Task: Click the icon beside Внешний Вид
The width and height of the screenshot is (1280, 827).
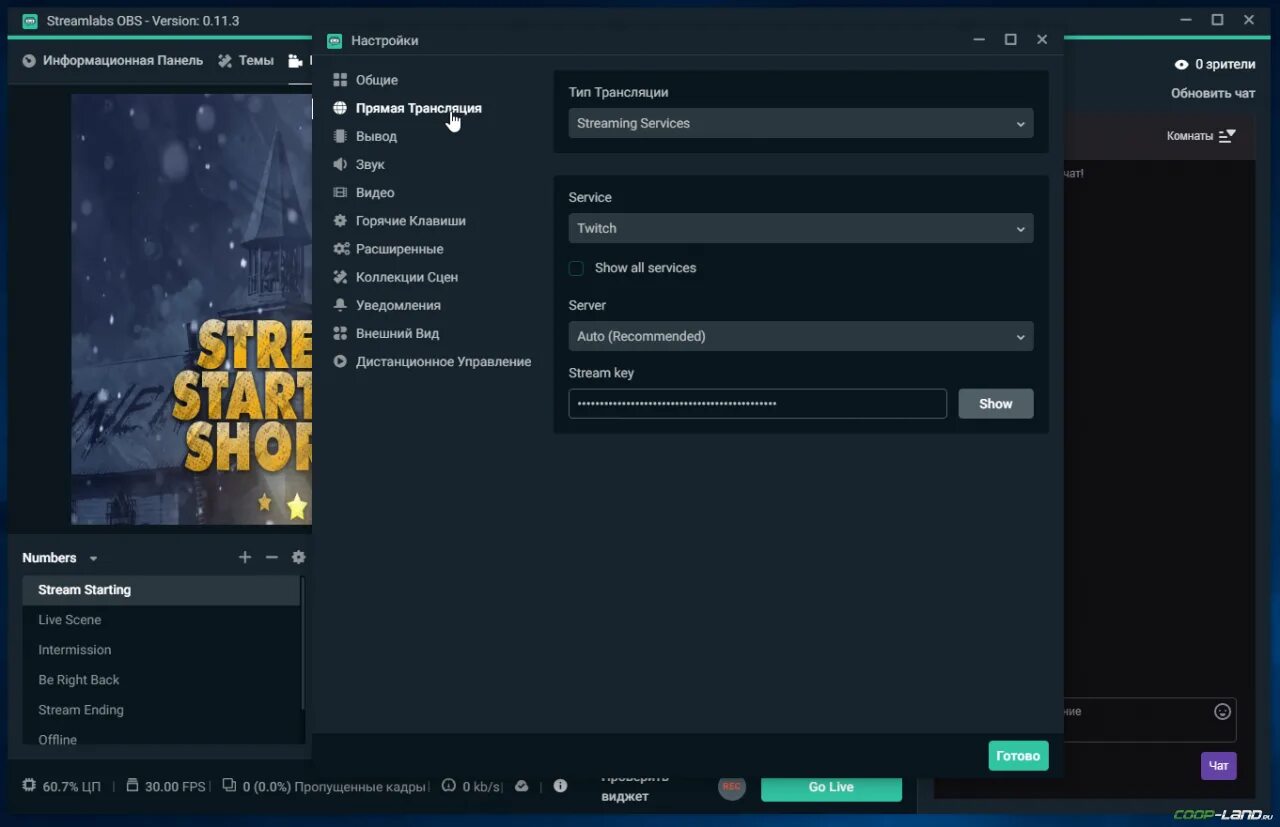Action: pyautogui.click(x=340, y=333)
